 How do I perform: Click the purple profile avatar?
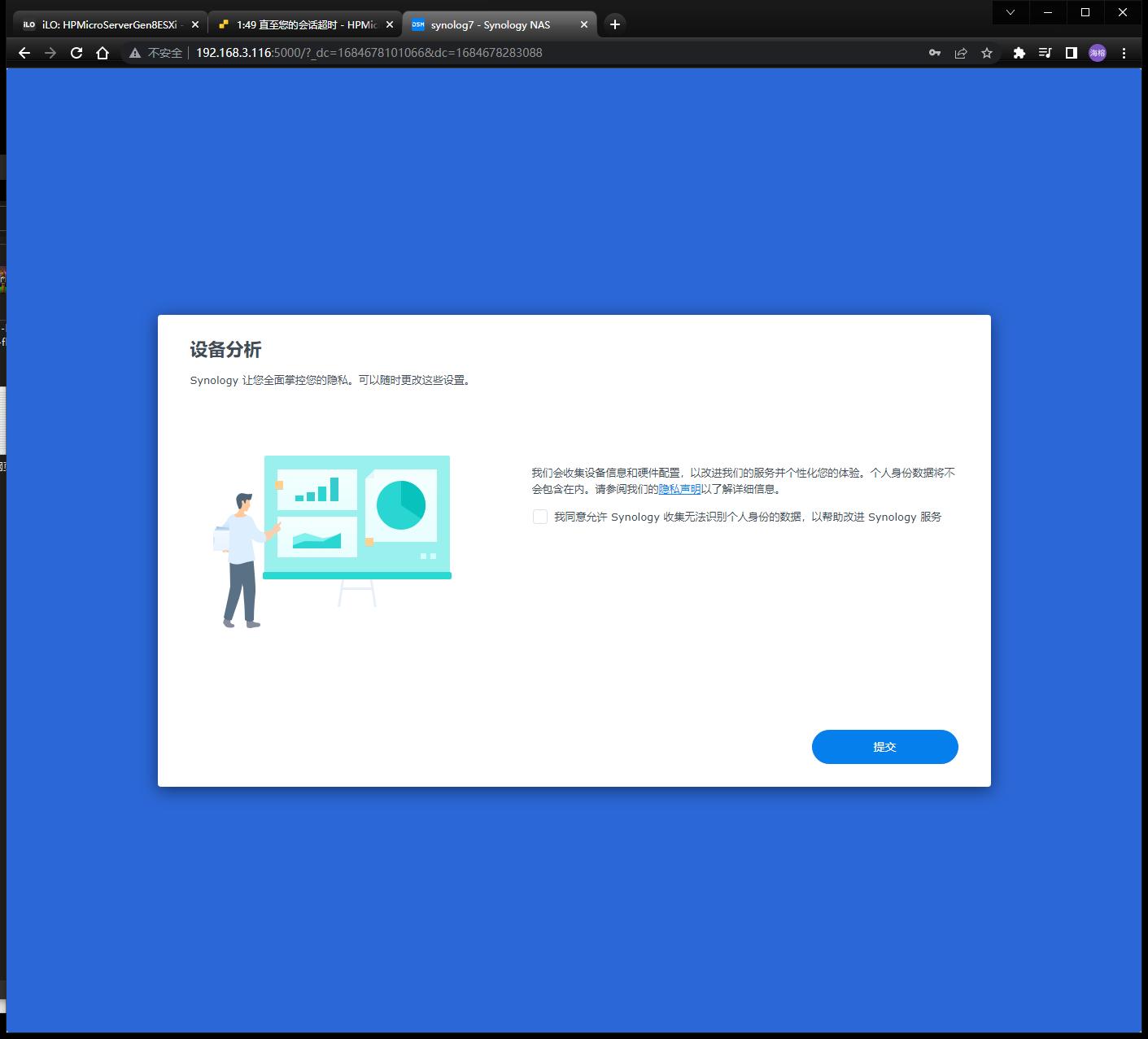(x=1098, y=52)
